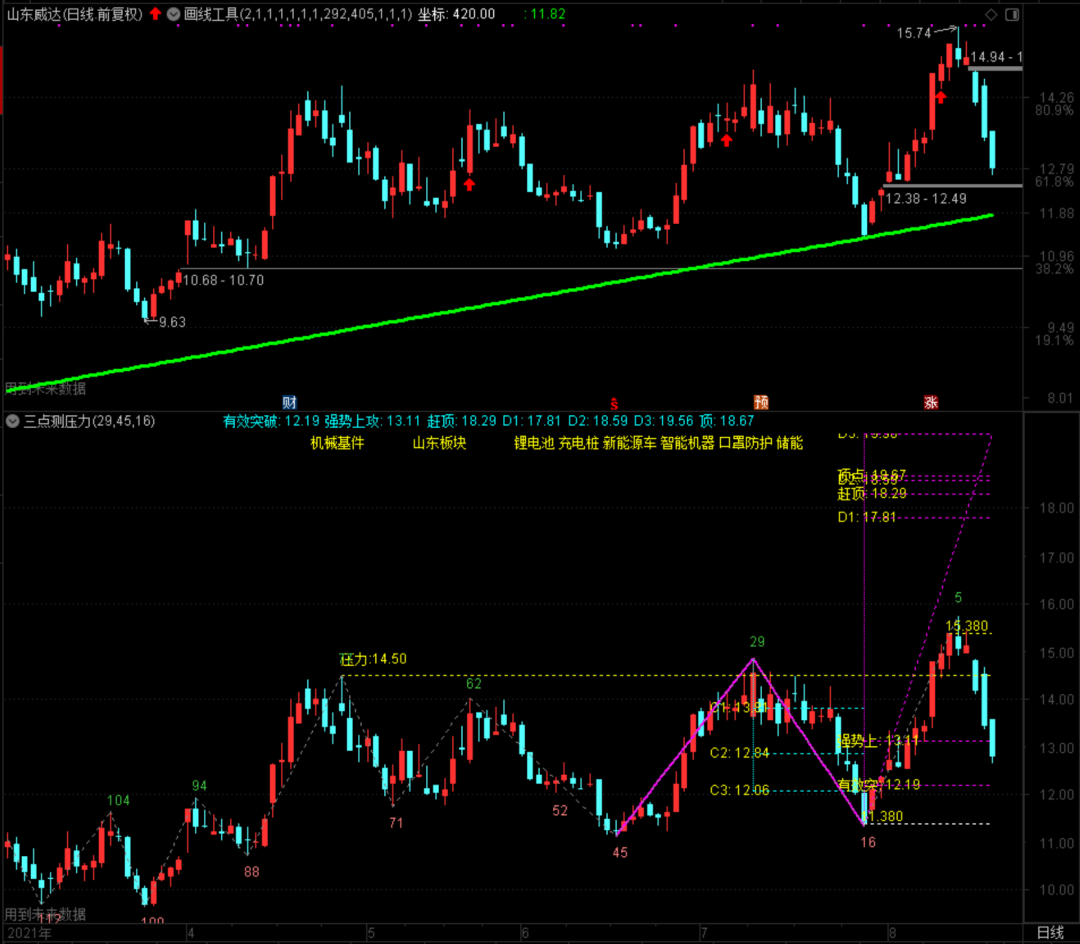Screen dimensions: 1080x944
Task: Click the 压力:14.50 pressure label
Action: tap(373, 660)
